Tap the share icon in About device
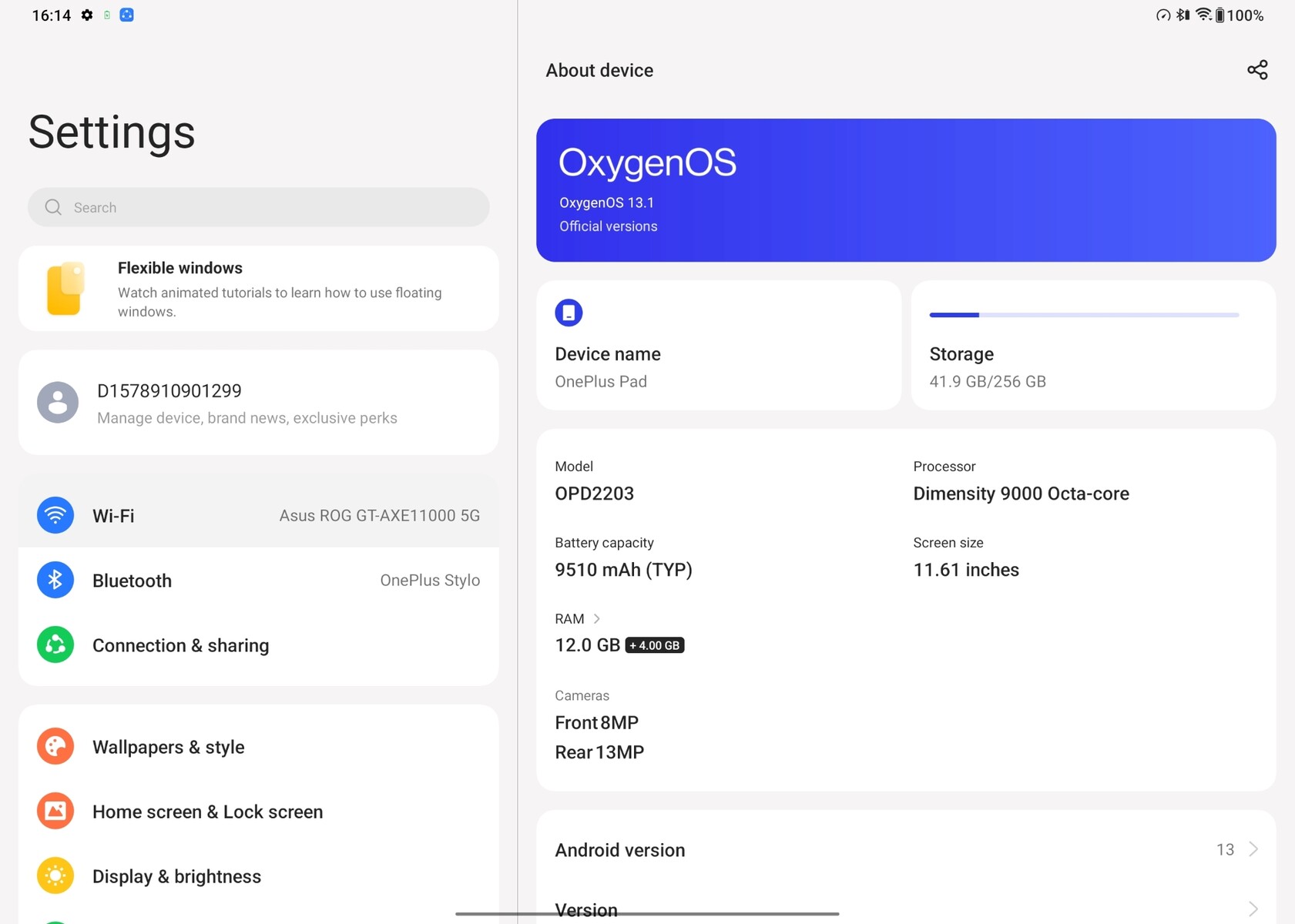 coord(1257,70)
